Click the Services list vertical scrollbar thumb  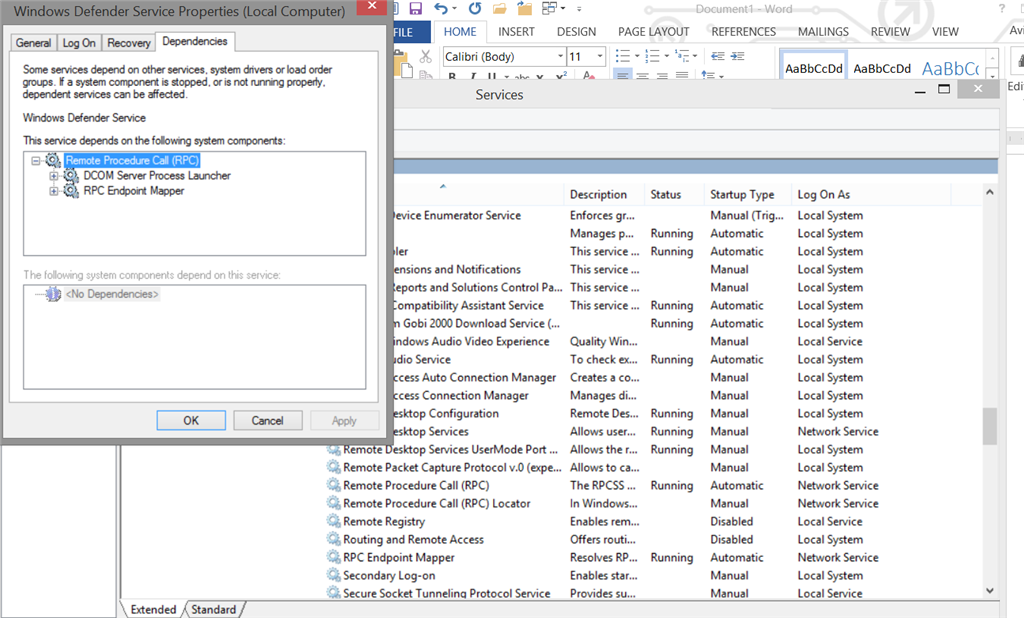click(x=990, y=426)
